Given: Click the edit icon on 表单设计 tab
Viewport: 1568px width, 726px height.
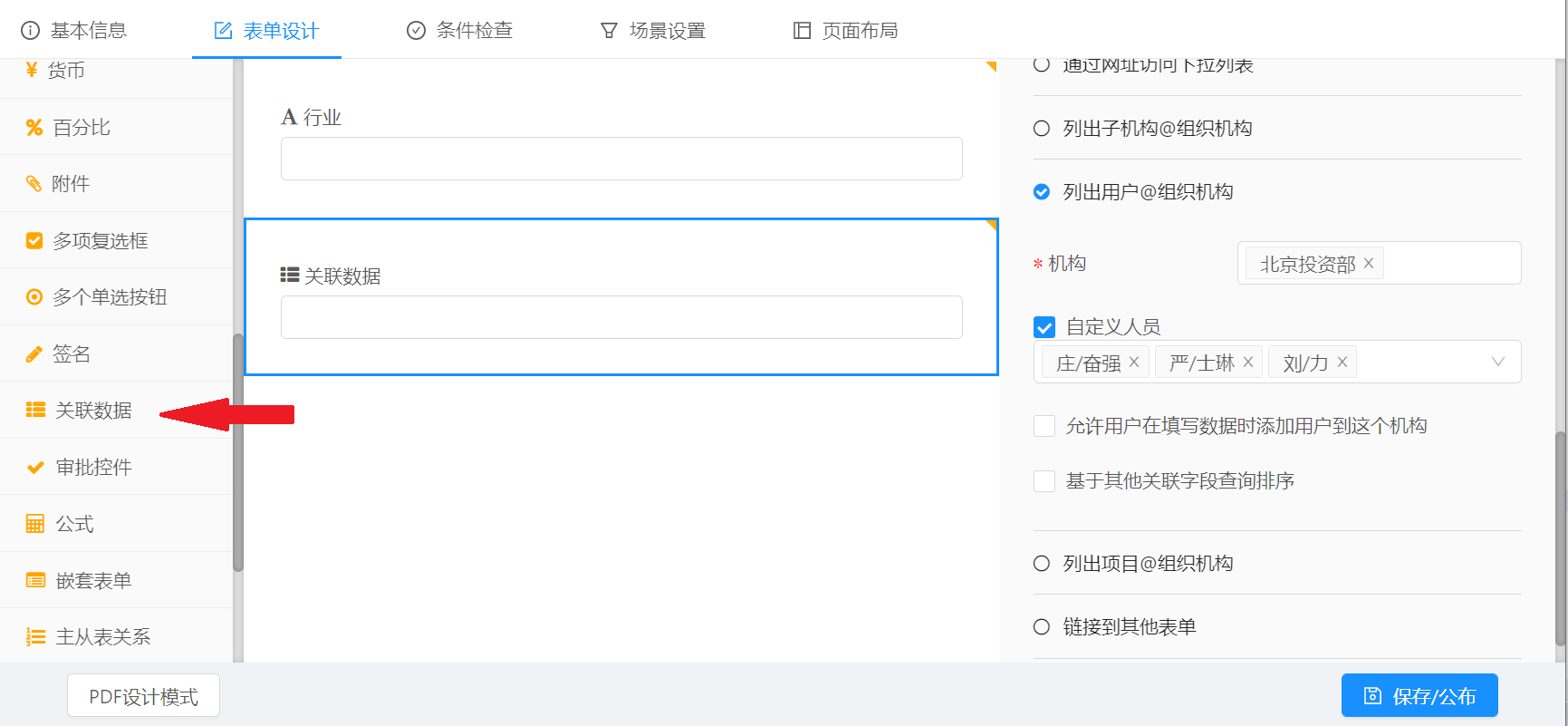Looking at the screenshot, I should click(223, 31).
